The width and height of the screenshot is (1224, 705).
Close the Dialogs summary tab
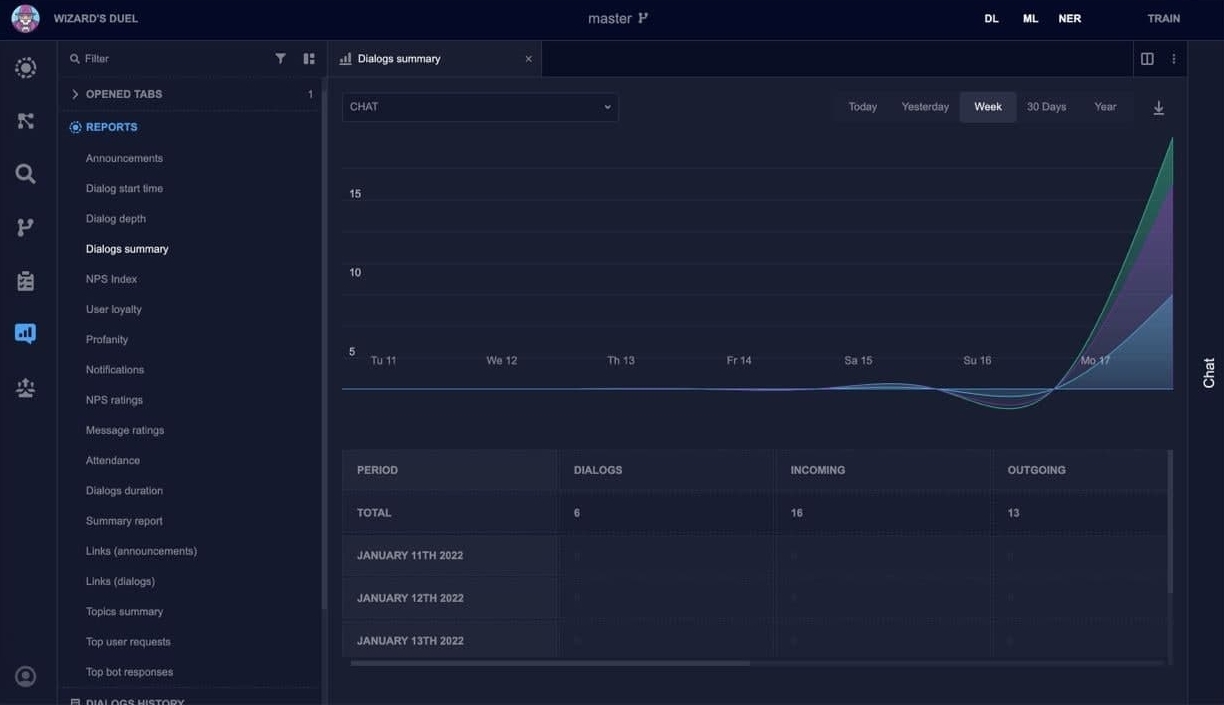coord(528,59)
